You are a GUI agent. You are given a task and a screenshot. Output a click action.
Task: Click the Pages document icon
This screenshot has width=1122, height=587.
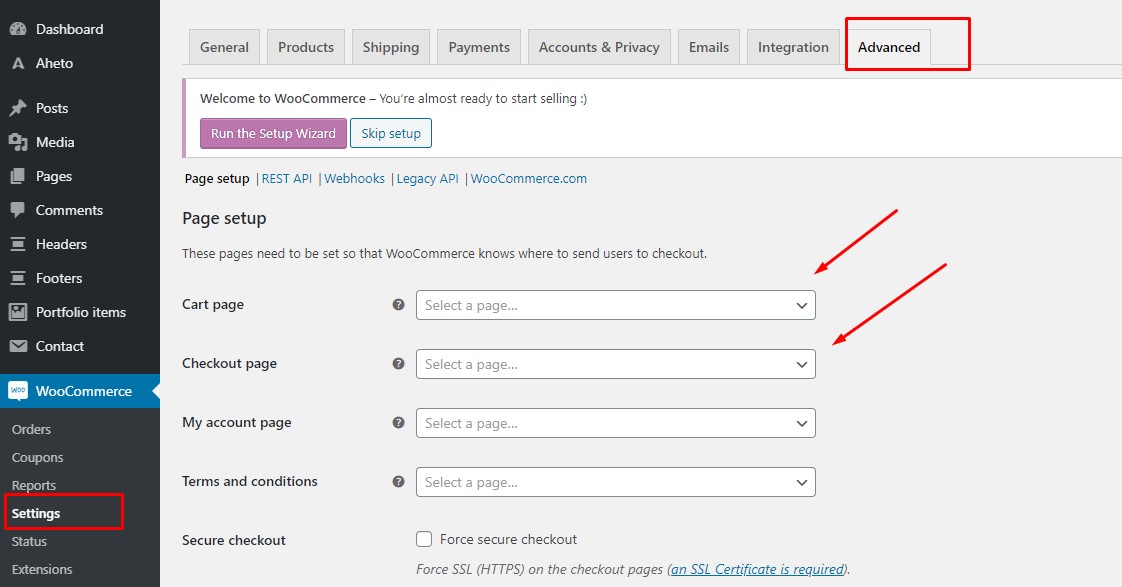18,176
